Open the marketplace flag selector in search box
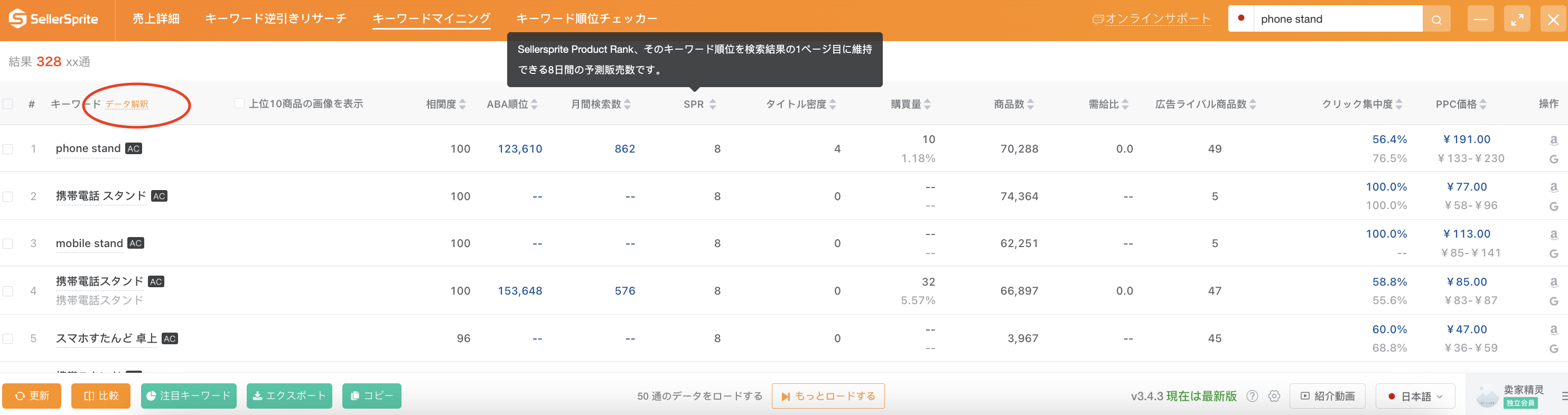This screenshot has width=1568, height=415. [x=1241, y=18]
